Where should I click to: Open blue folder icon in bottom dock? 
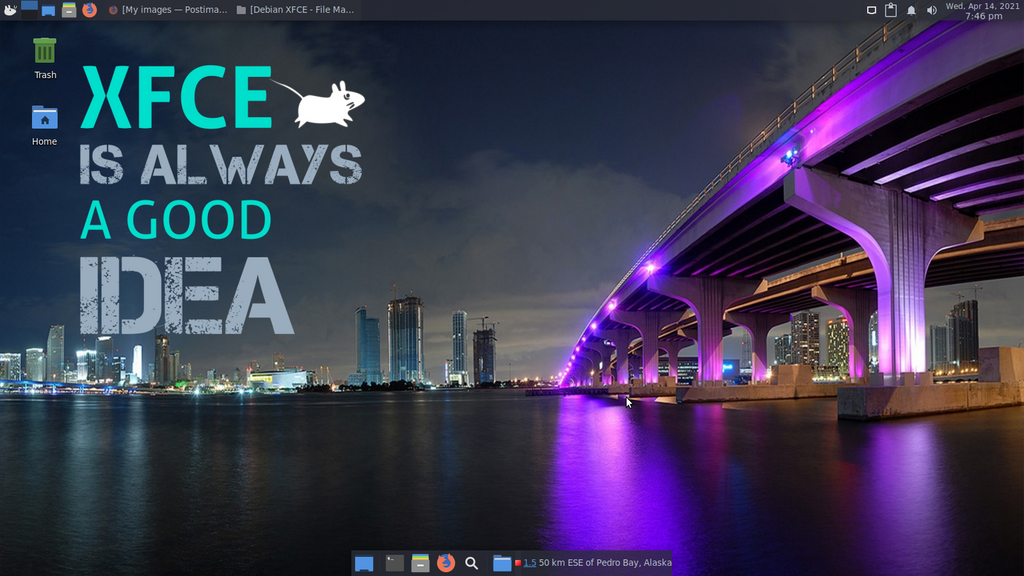502,563
